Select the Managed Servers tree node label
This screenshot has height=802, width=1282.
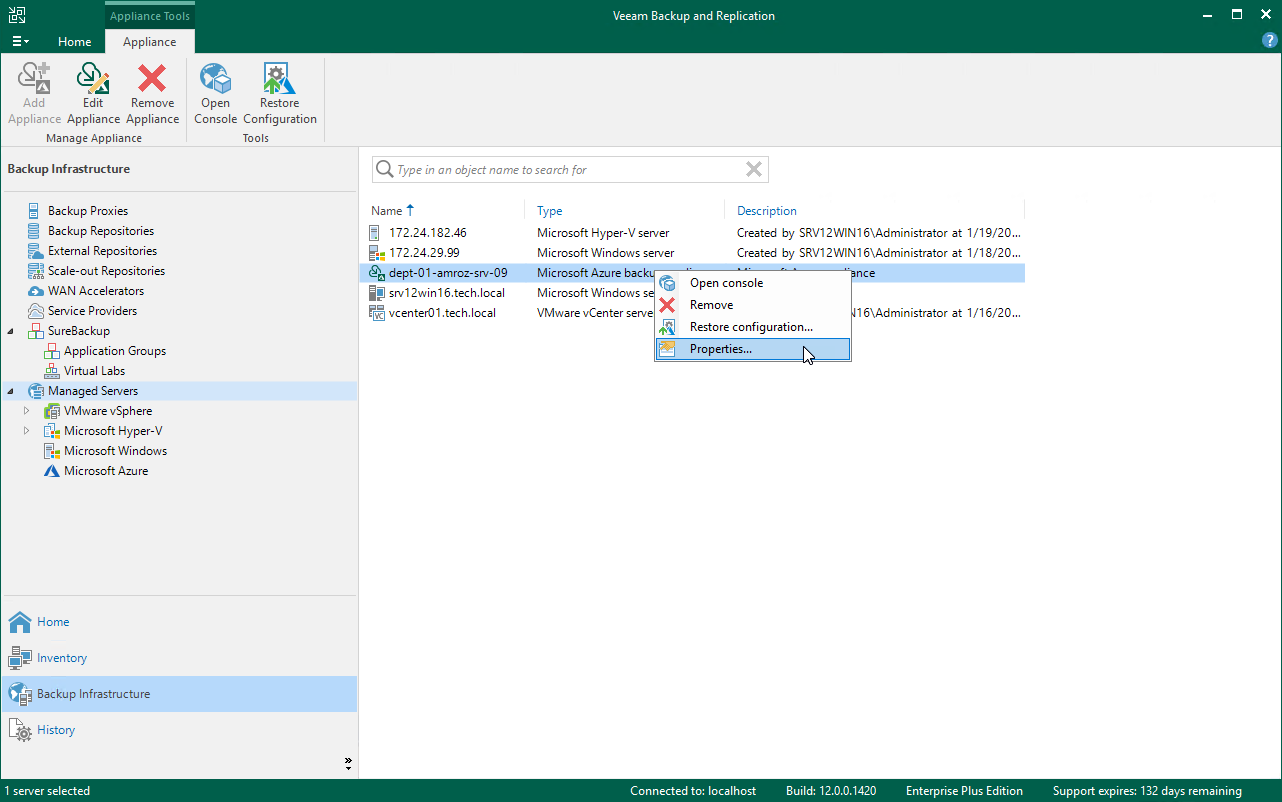(x=93, y=391)
